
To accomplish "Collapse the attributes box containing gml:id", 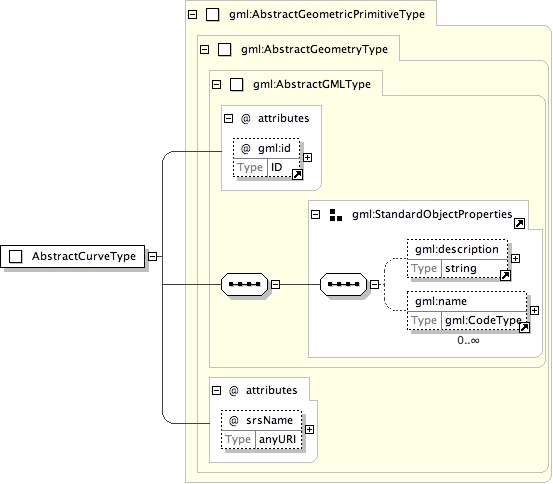I will [229, 119].
